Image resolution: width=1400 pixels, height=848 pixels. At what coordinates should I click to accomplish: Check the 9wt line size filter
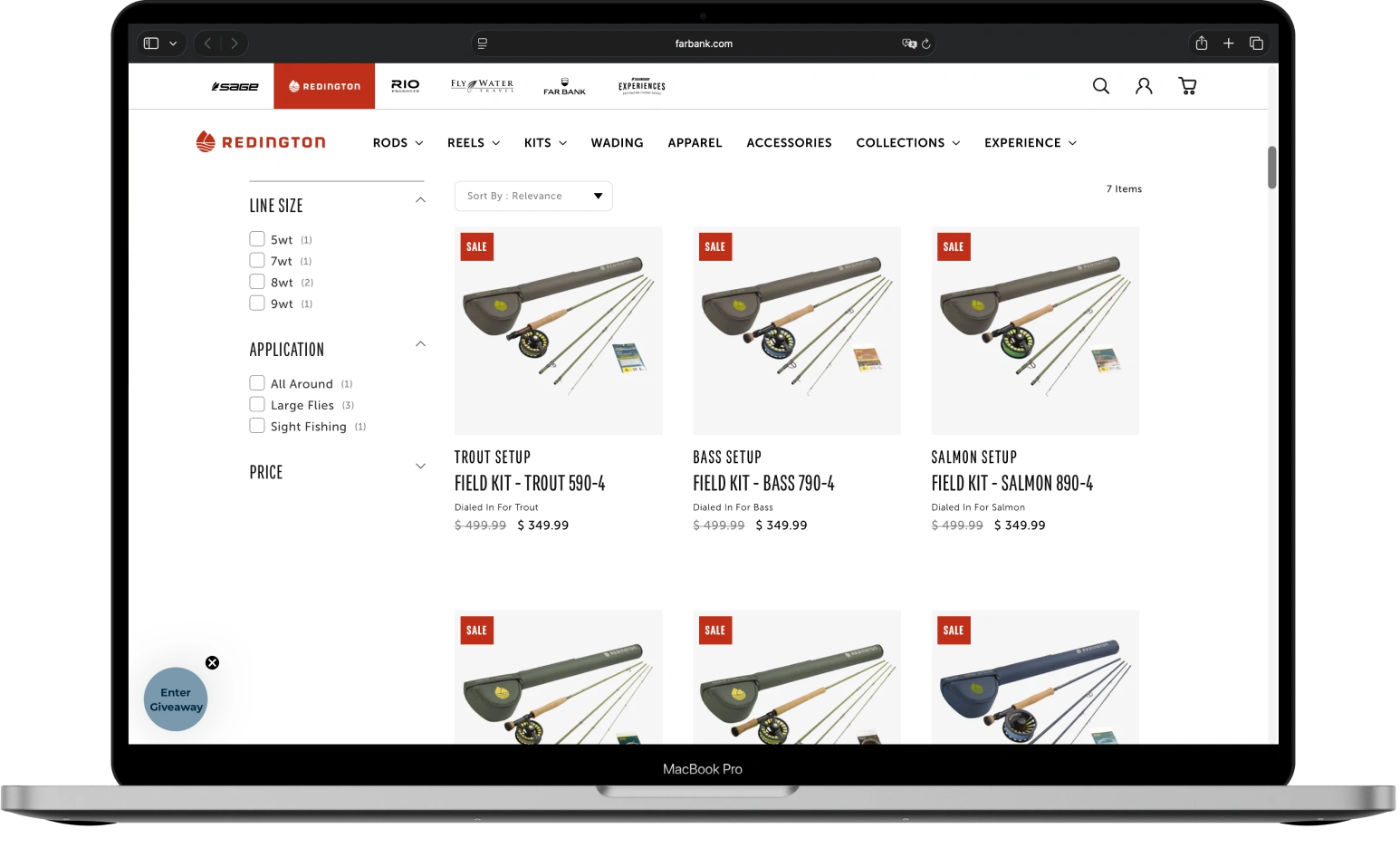pyautogui.click(x=257, y=304)
